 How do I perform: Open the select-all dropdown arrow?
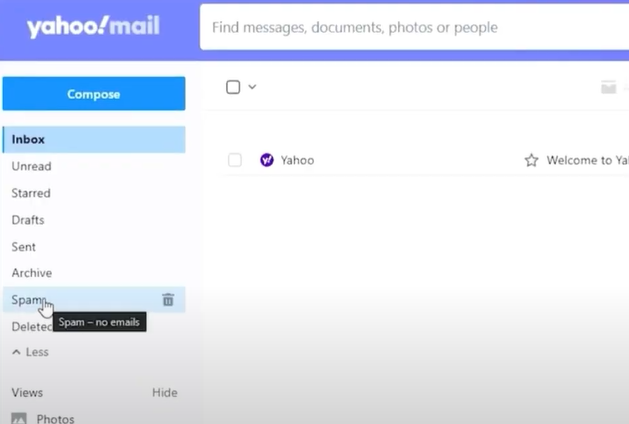252,87
